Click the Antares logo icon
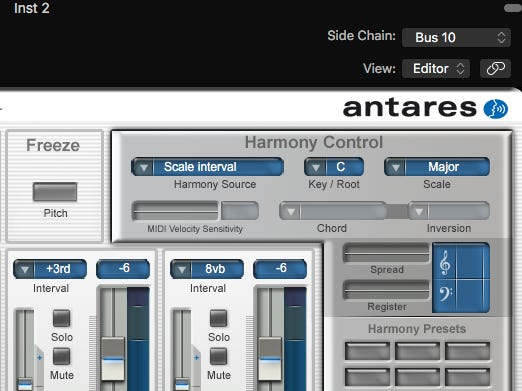Screen dimensions: 522x391 [496, 109]
